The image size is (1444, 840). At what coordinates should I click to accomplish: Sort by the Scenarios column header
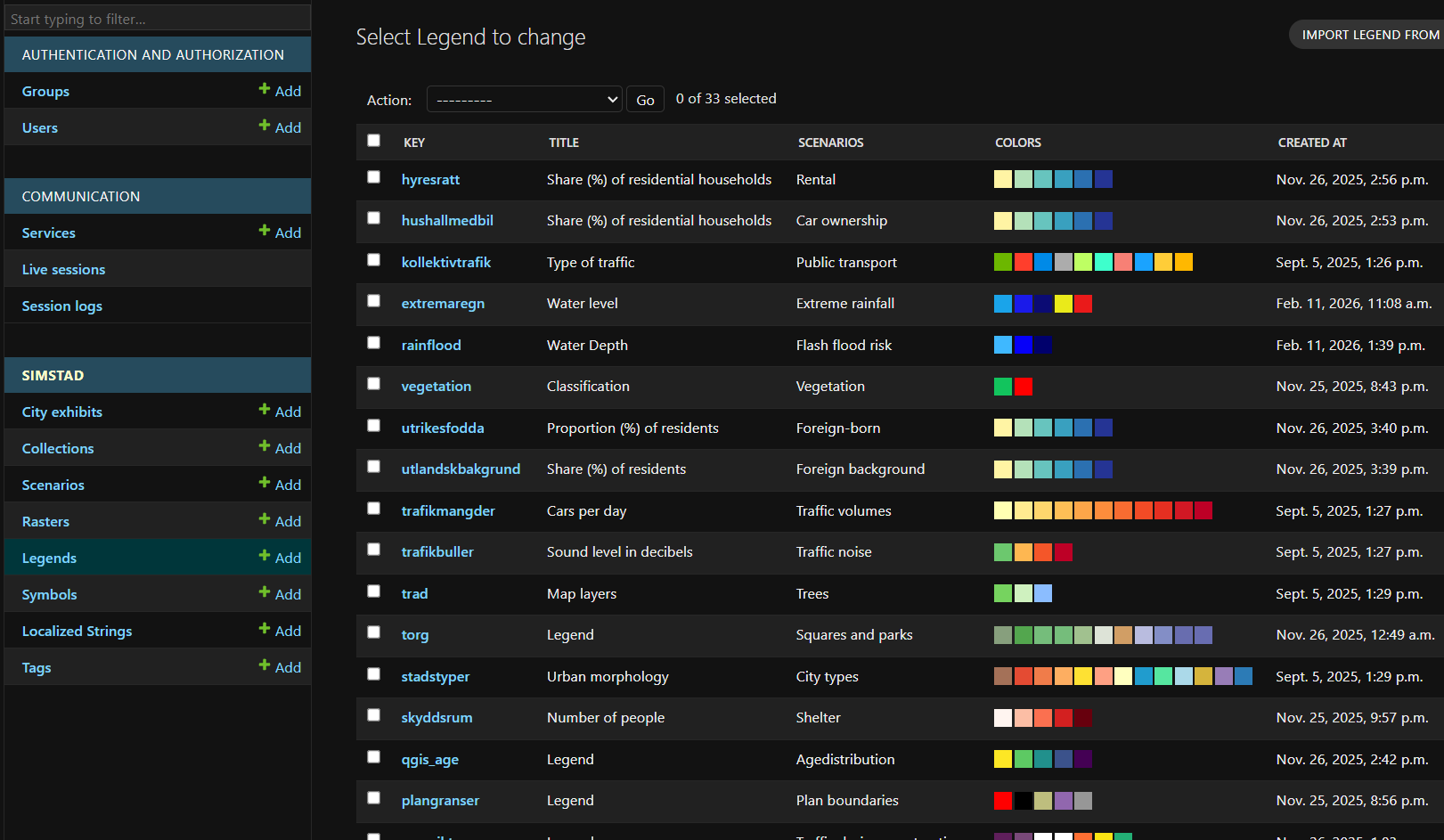click(830, 143)
